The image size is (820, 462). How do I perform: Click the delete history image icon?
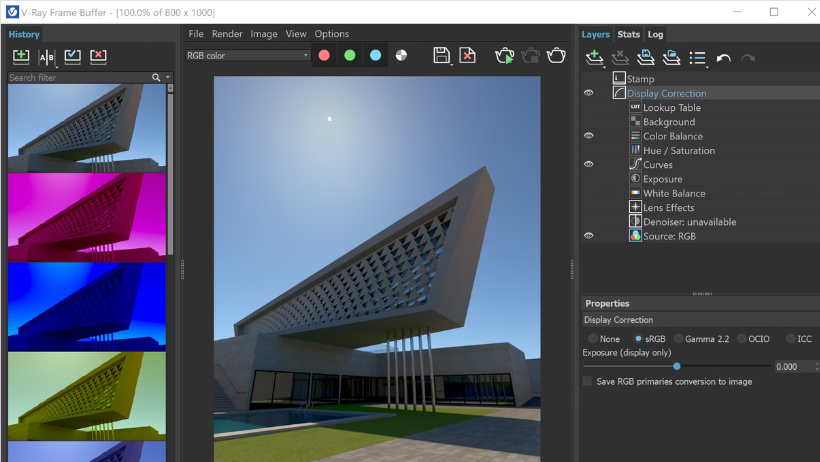tap(98, 57)
